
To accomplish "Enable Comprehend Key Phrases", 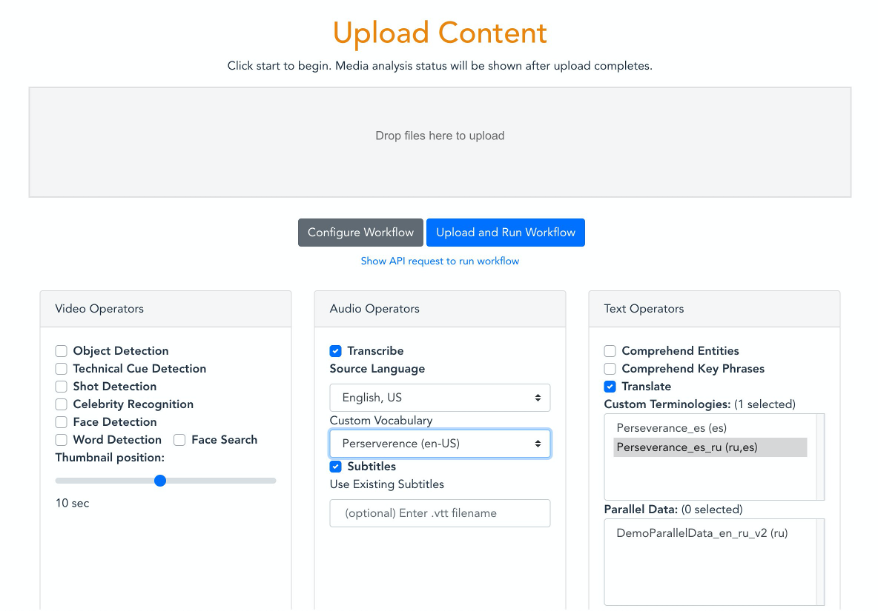I will [x=610, y=369].
